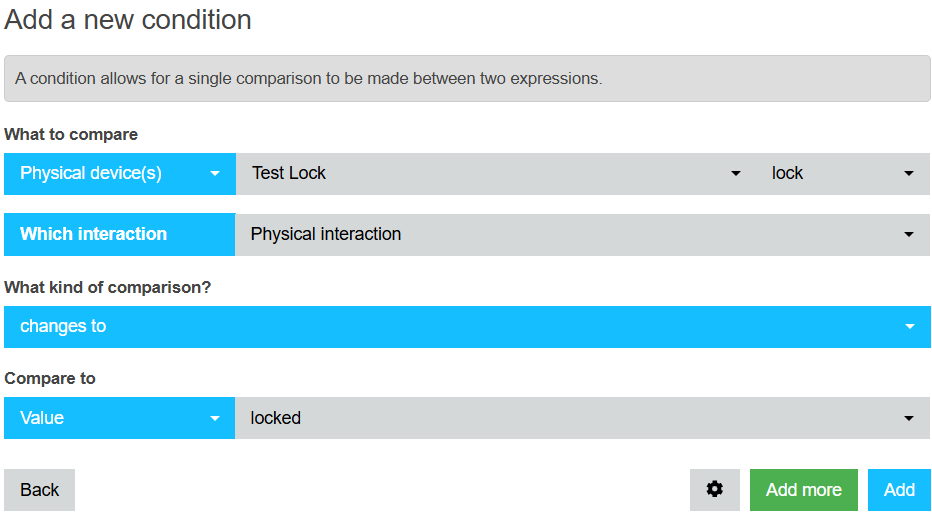Click the 'What kind of comparison?' label
The image size is (932, 522).
click(108, 287)
